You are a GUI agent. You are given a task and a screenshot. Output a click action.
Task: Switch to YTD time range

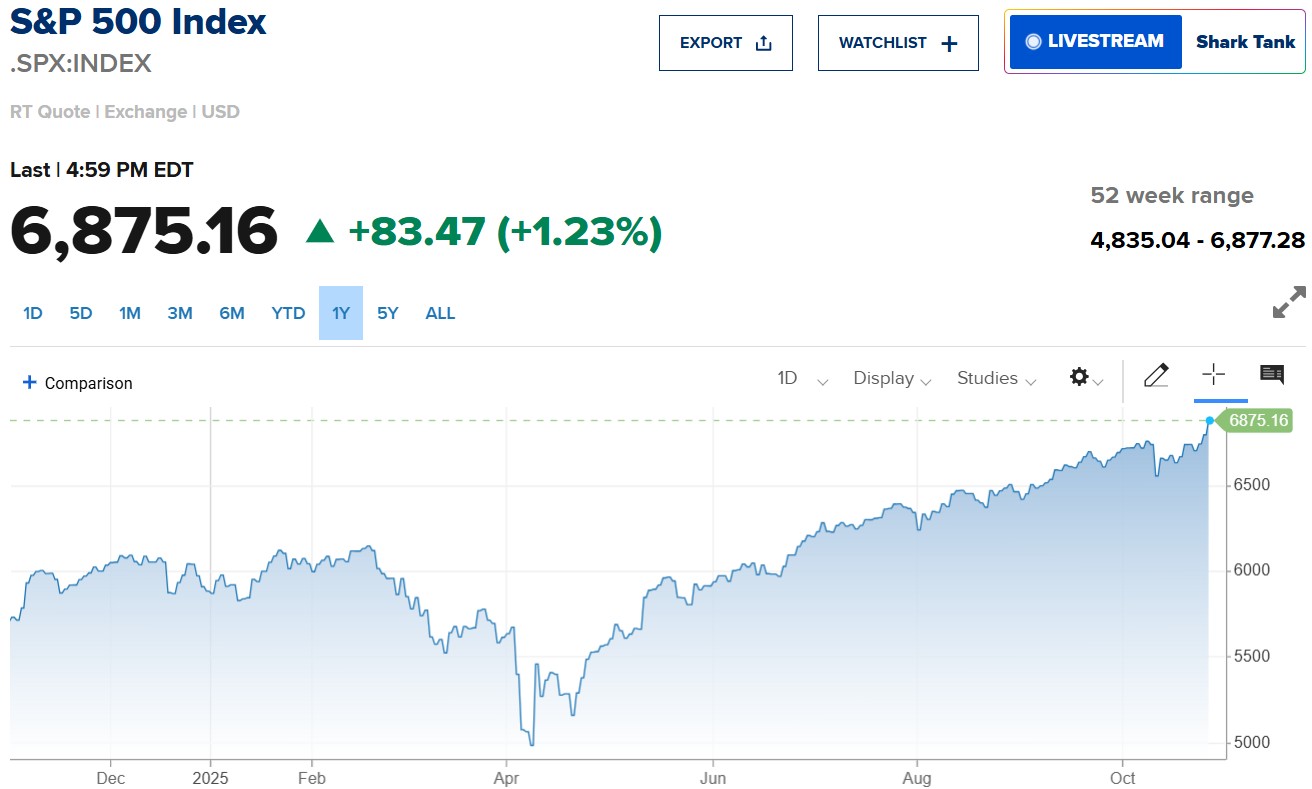(x=288, y=313)
